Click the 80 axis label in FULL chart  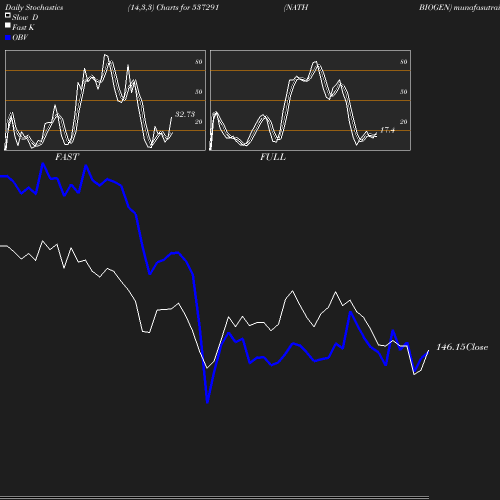tap(404, 62)
